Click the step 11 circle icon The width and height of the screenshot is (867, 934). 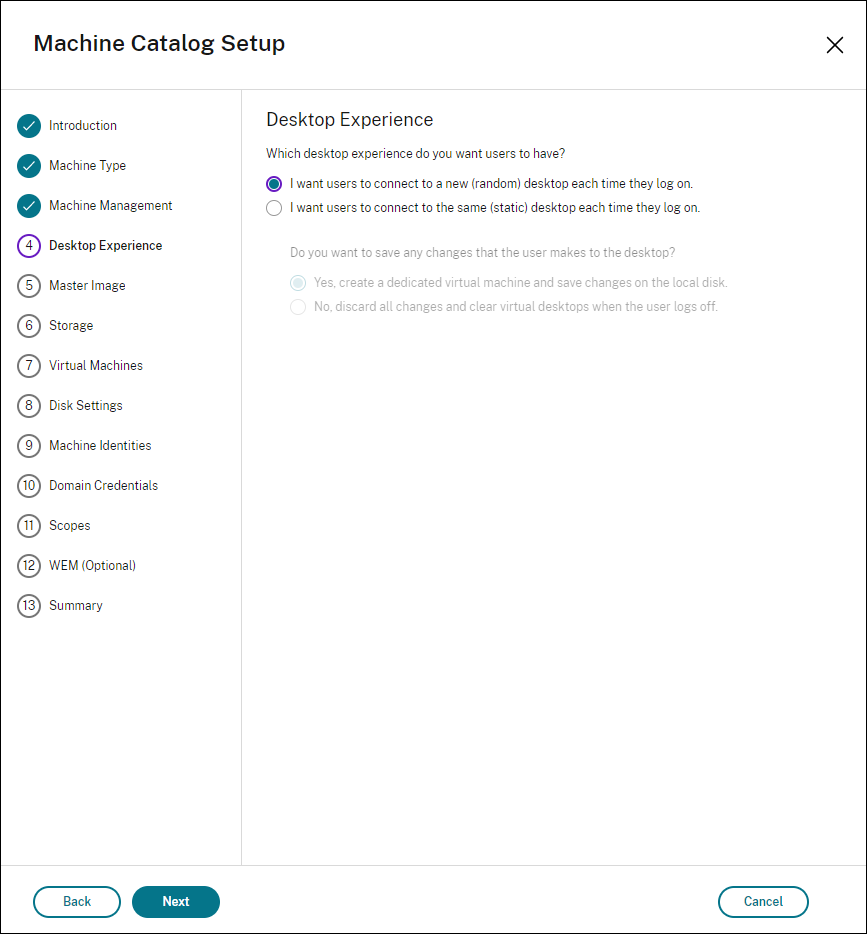point(29,525)
